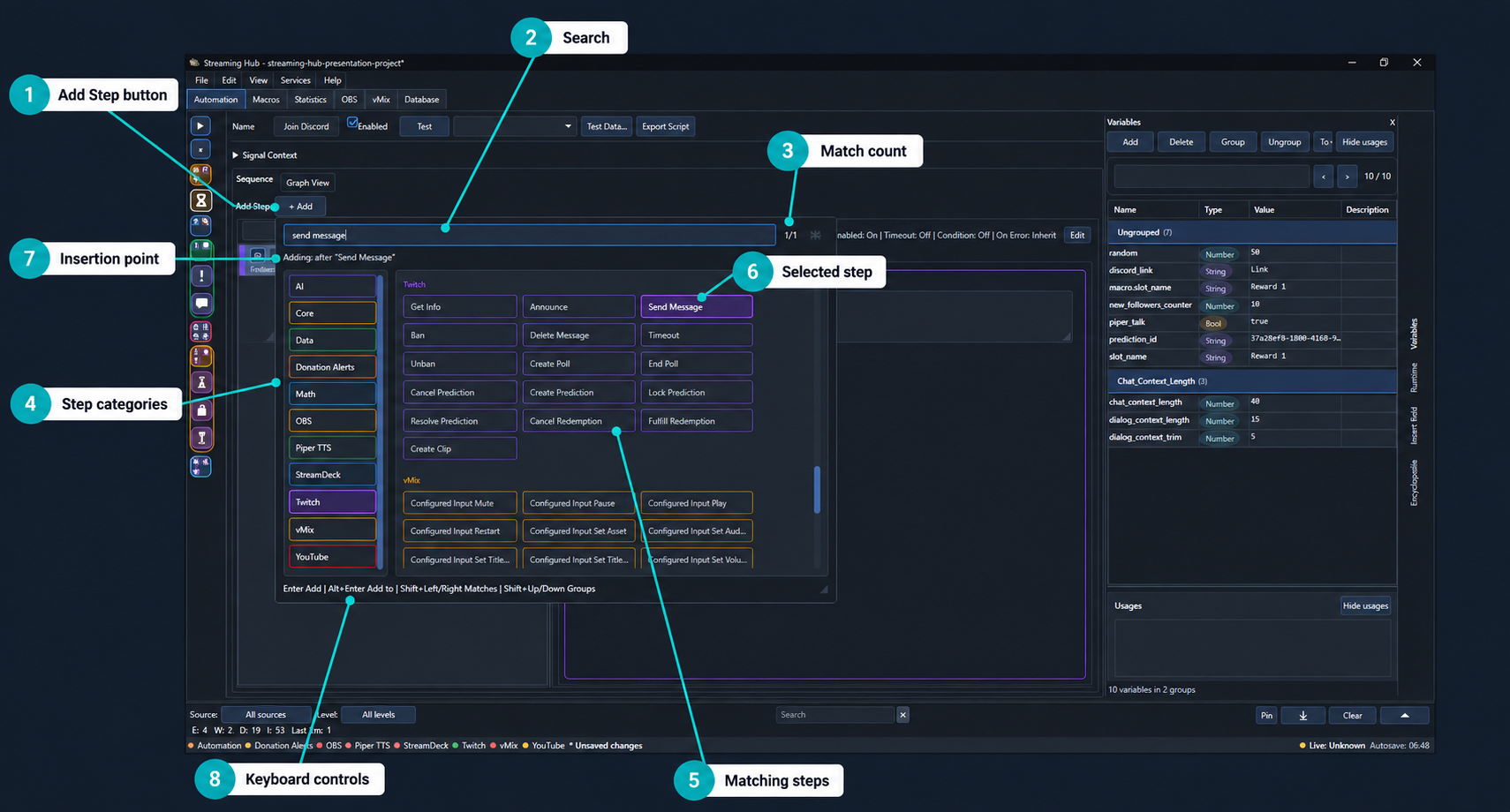Open the All levels dropdown

click(378, 715)
